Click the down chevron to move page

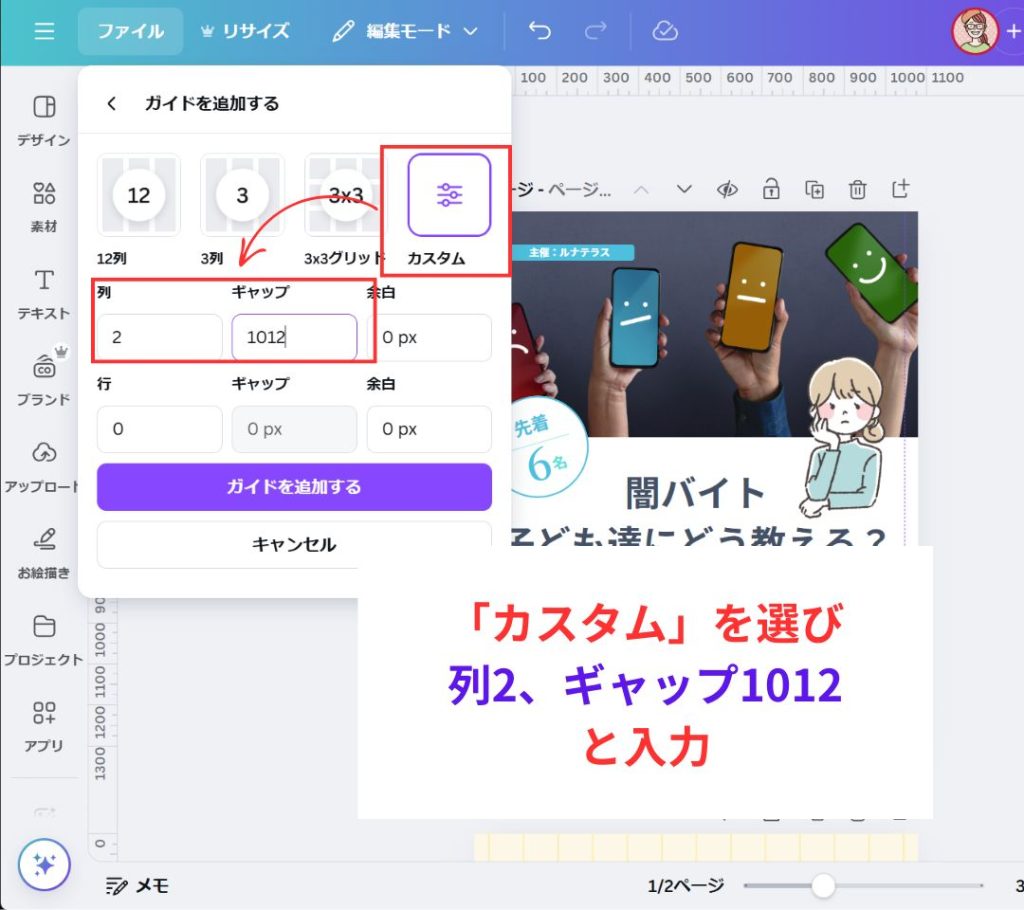(x=684, y=189)
